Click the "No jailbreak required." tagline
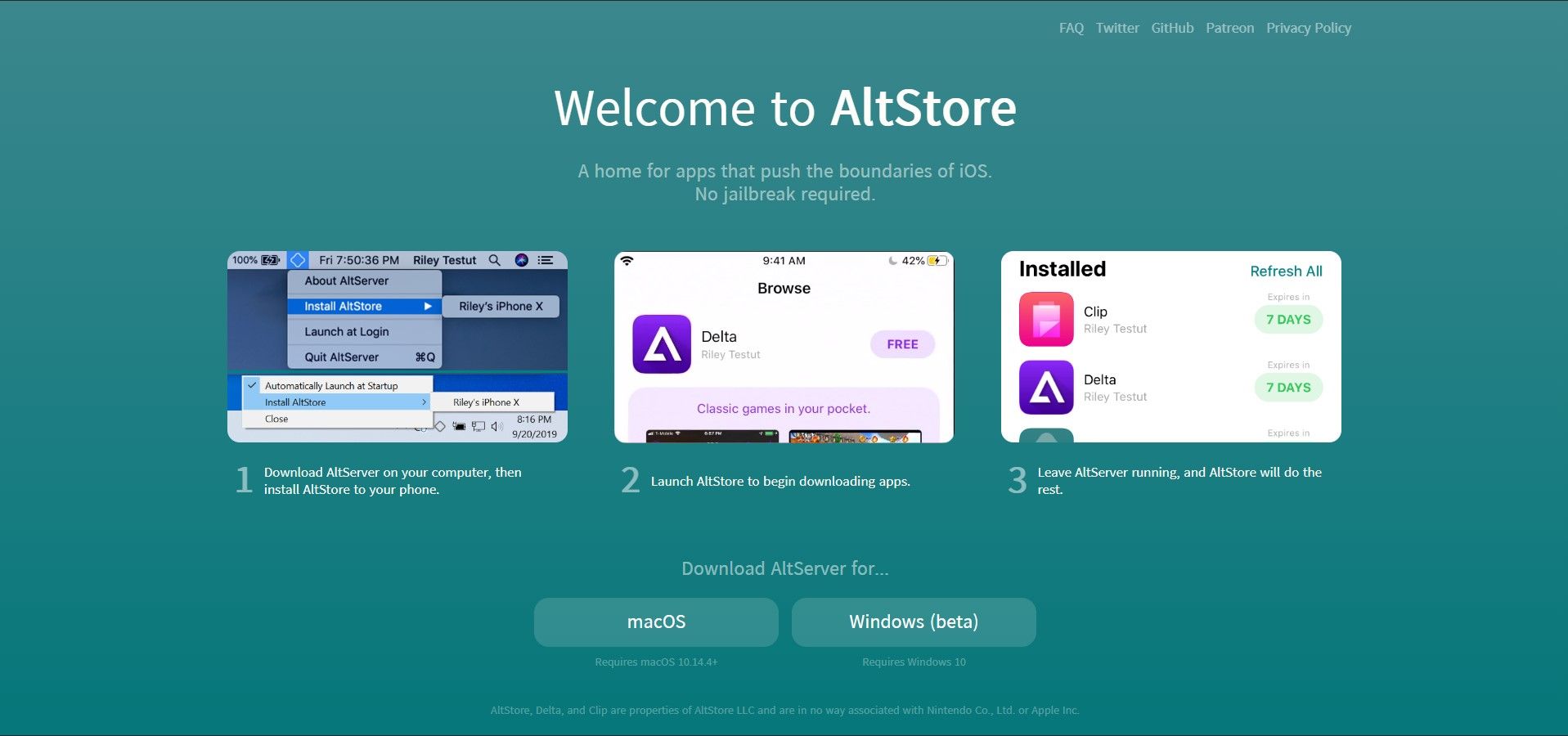The width and height of the screenshot is (1568, 736). point(785,194)
